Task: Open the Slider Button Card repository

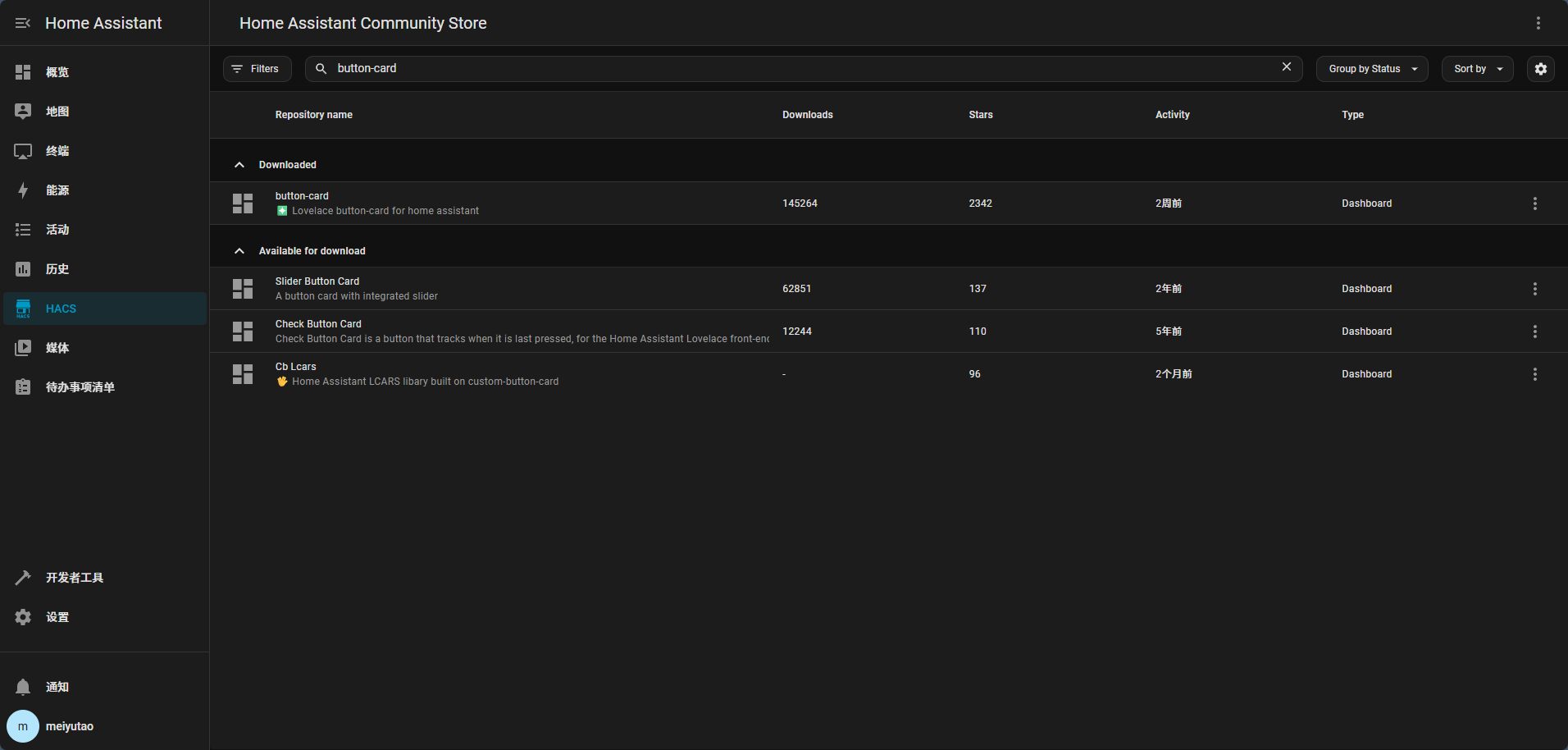Action: click(x=317, y=281)
